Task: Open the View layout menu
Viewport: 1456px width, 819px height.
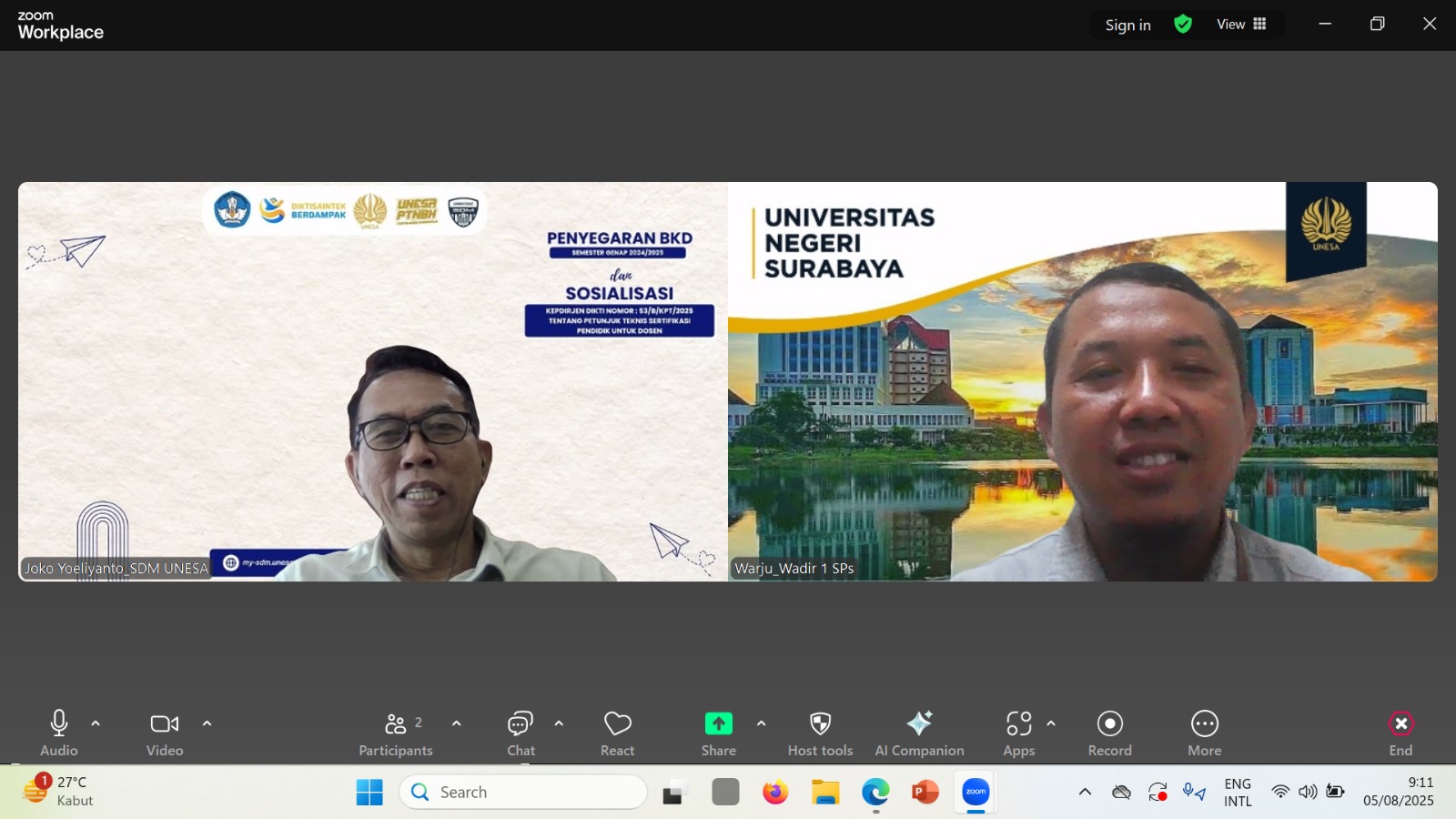Action: pos(1241,25)
